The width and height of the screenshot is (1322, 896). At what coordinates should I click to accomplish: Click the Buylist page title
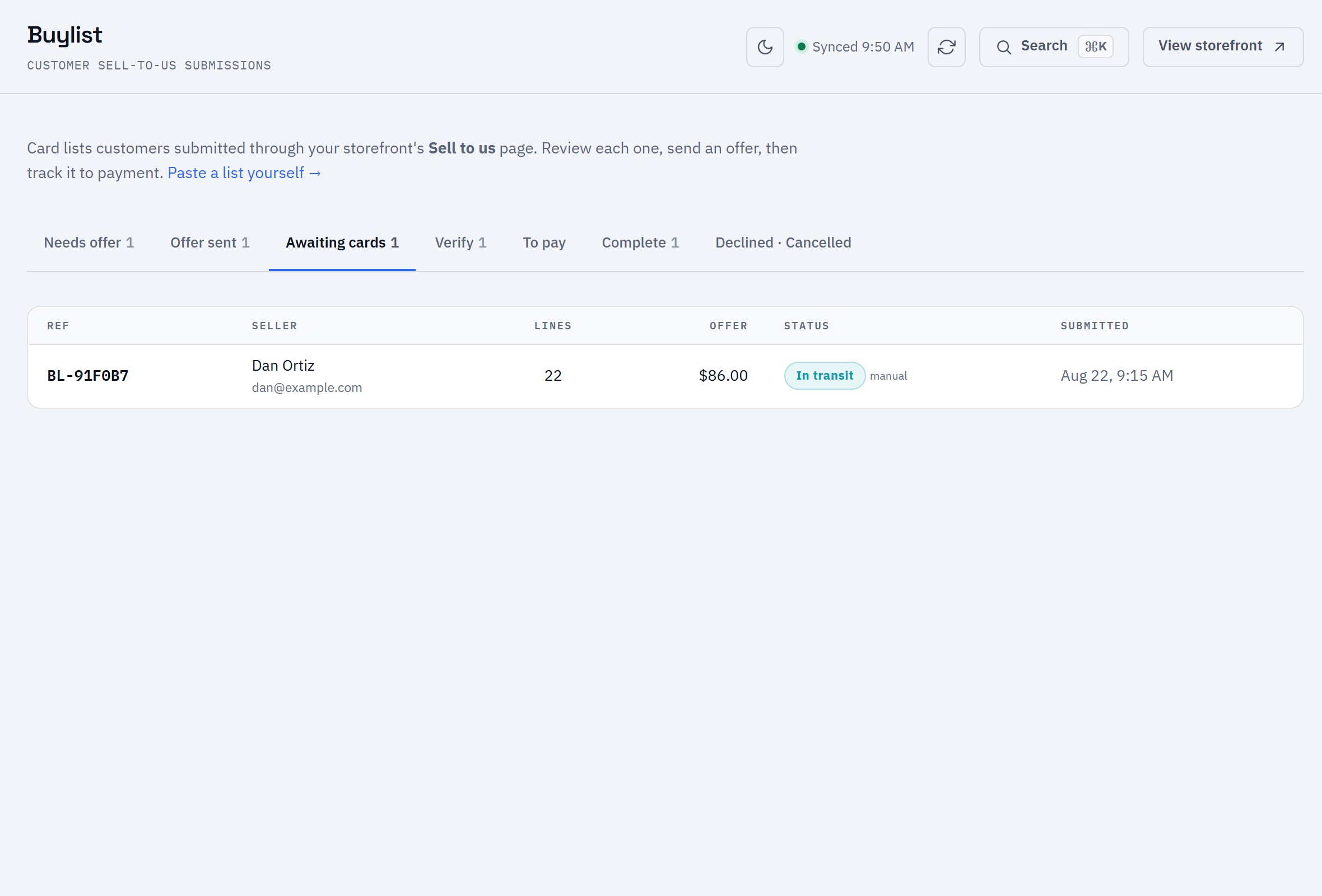(65, 35)
